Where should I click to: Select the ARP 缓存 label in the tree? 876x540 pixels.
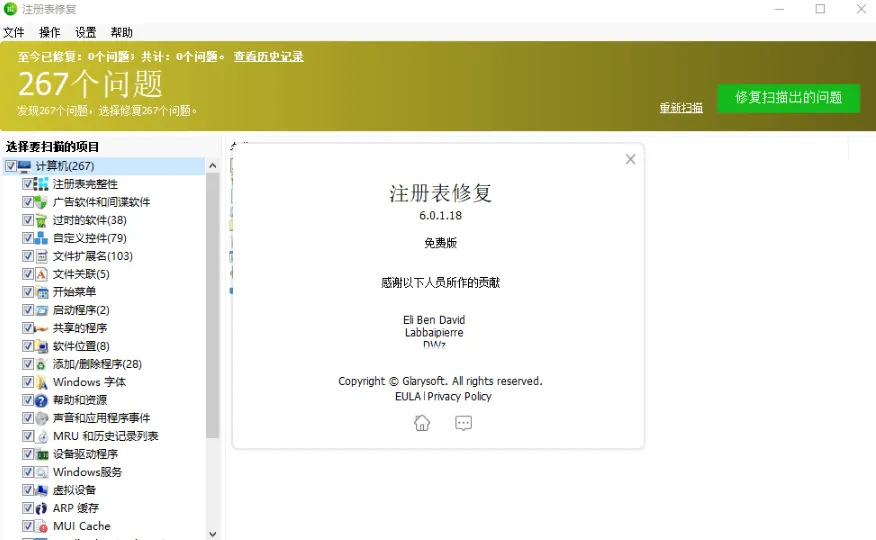pos(76,508)
